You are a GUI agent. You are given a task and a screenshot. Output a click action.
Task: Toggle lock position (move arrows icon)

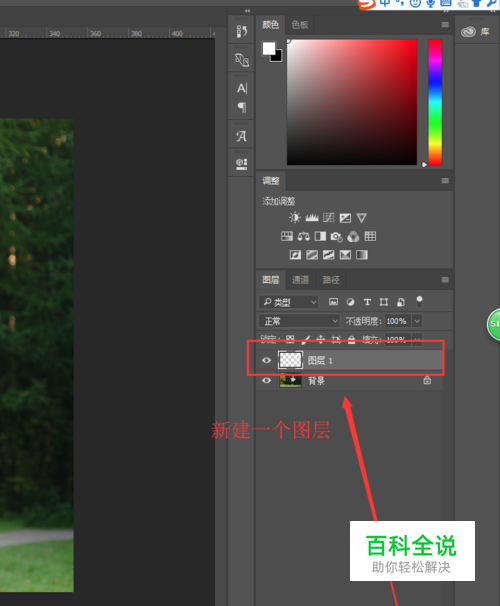(321, 339)
